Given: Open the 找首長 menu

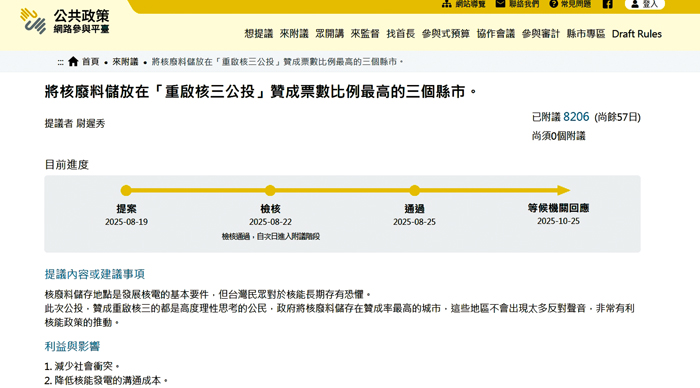Looking at the screenshot, I should pos(400,34).
